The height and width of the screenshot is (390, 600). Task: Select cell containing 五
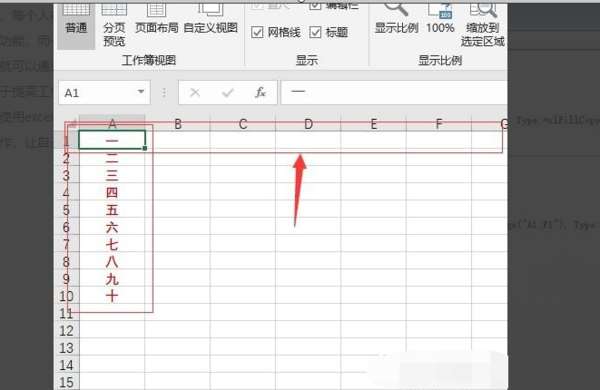tap(112, 210)
